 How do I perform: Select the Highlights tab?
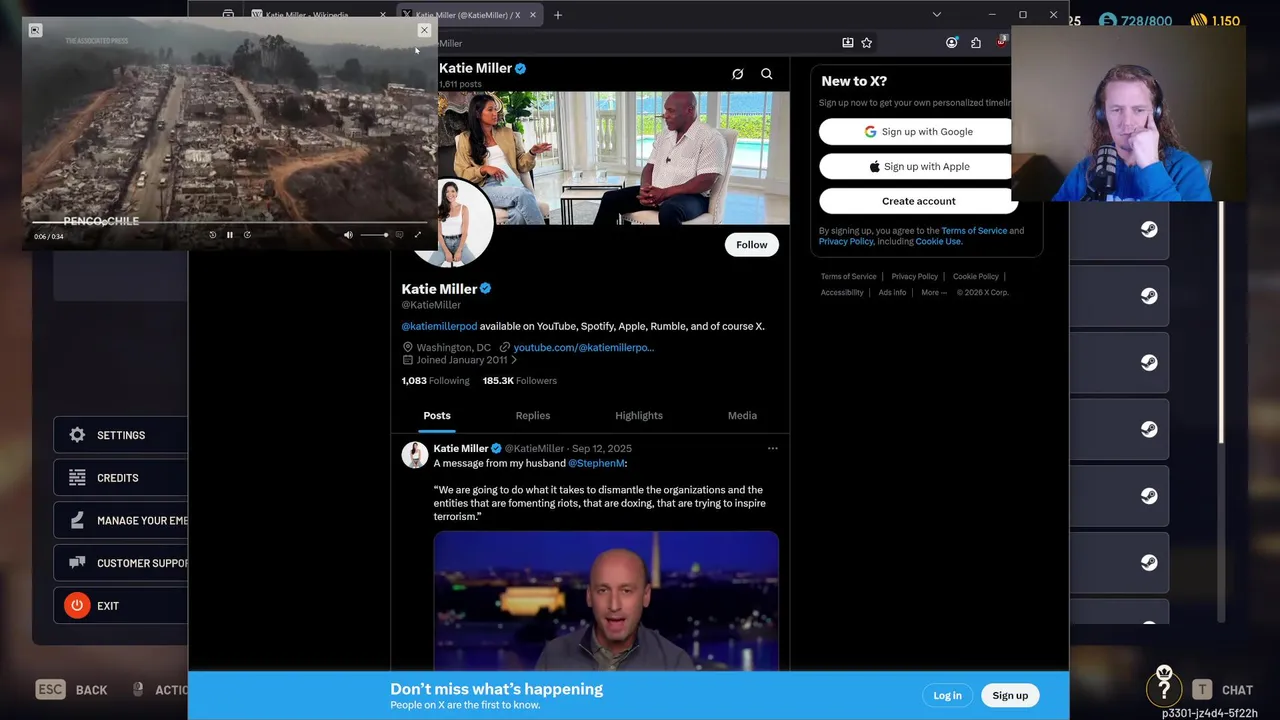[639, 416]
